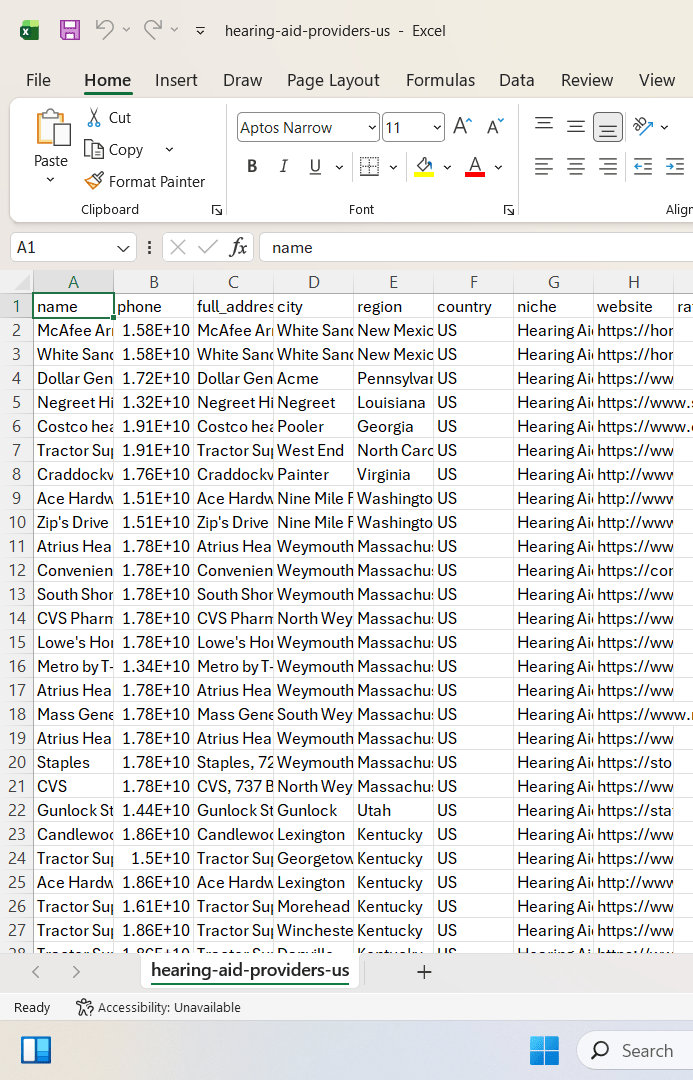This screenshot has height=1080, width=693.
Task: Click the Select All corner triangle
Action: click(22, 282)
